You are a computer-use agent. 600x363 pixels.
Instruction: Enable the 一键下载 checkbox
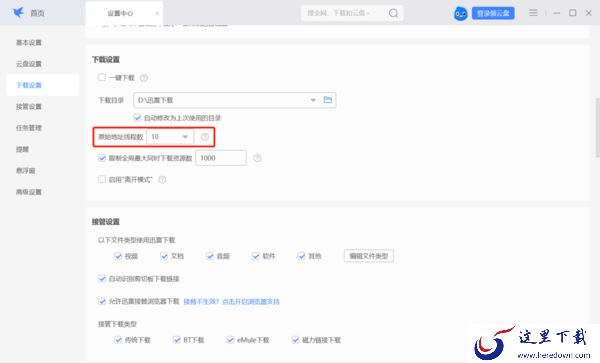pyautogui.click(x=102, y=78)
